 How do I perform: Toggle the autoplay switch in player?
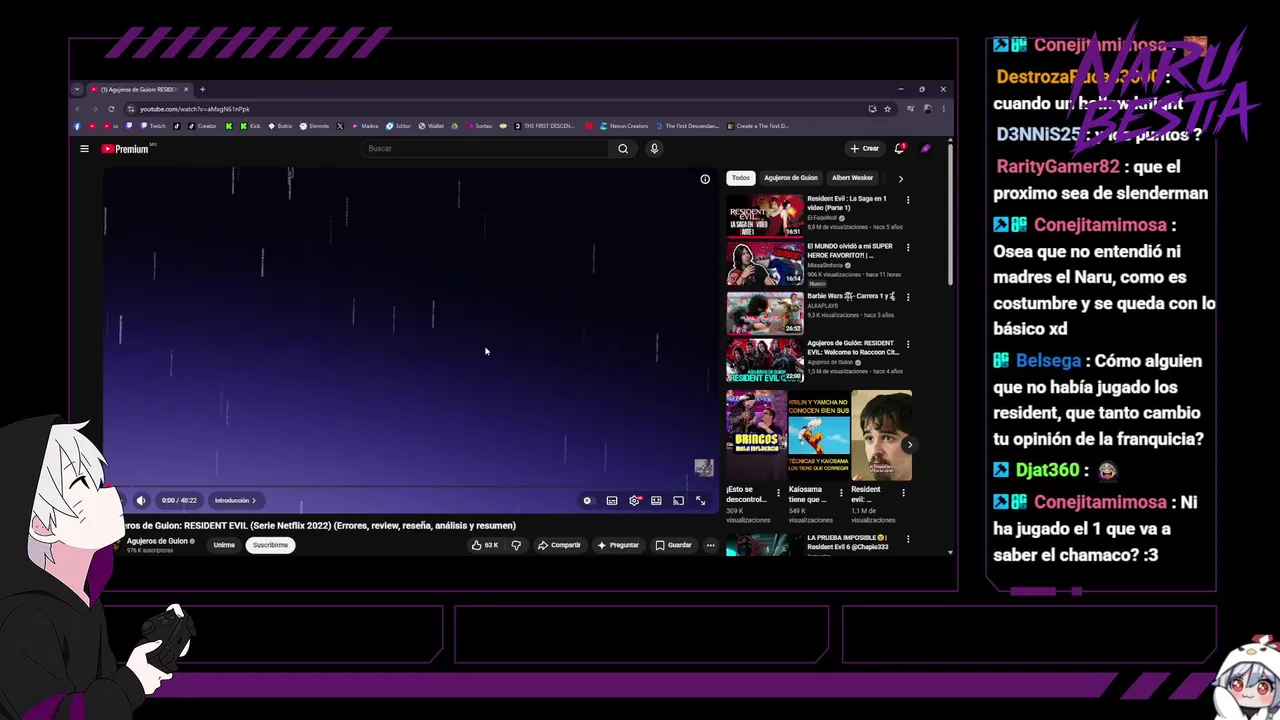(x=588, y=500)
